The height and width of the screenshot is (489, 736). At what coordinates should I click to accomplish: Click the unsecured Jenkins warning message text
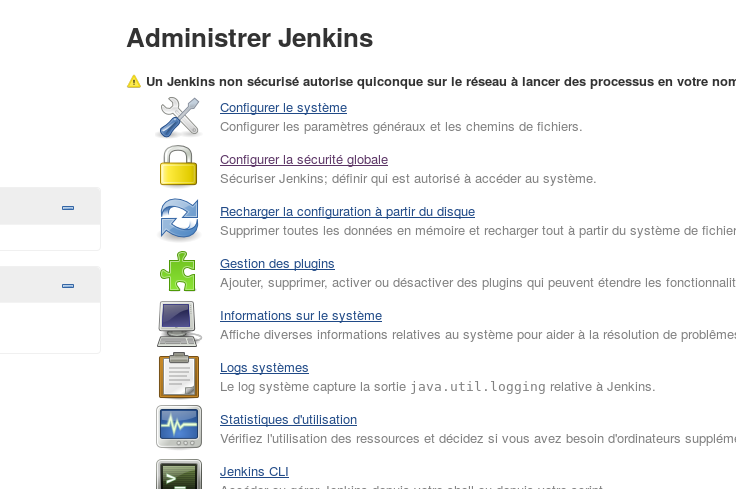tap(441, 82)
